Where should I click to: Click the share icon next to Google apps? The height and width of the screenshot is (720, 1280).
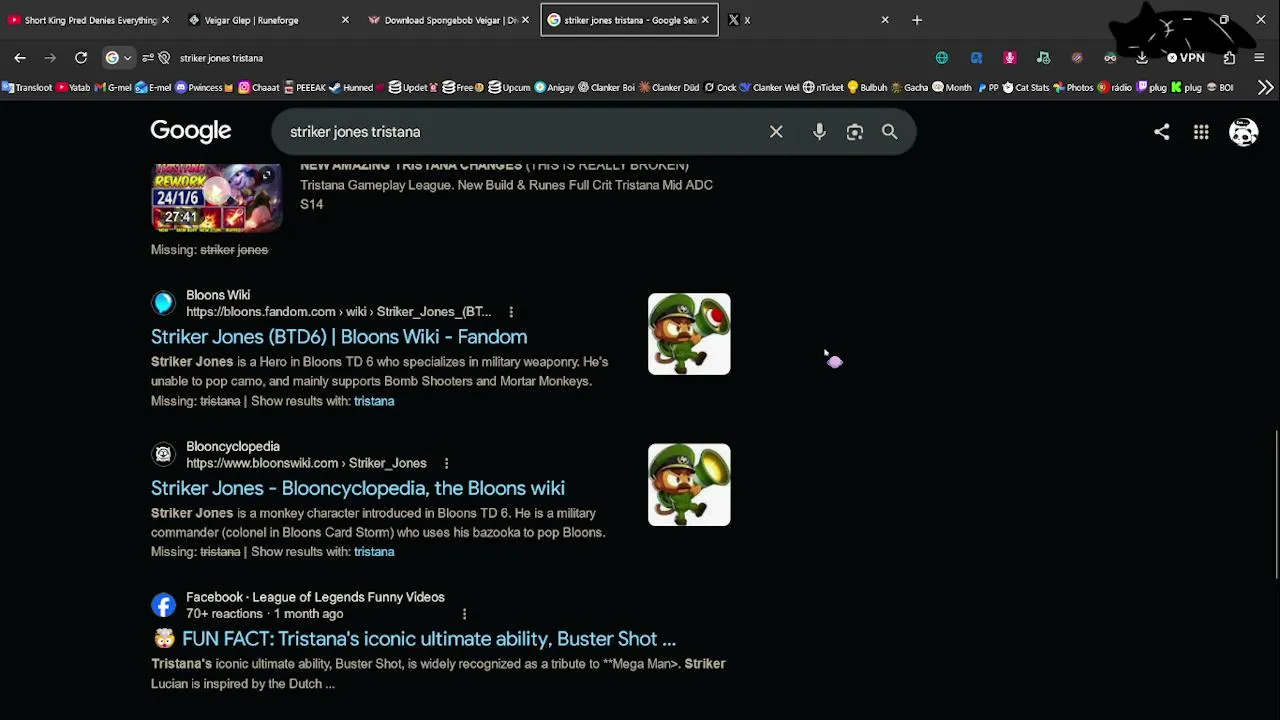pyautogui.click(x=1161, y=132)
